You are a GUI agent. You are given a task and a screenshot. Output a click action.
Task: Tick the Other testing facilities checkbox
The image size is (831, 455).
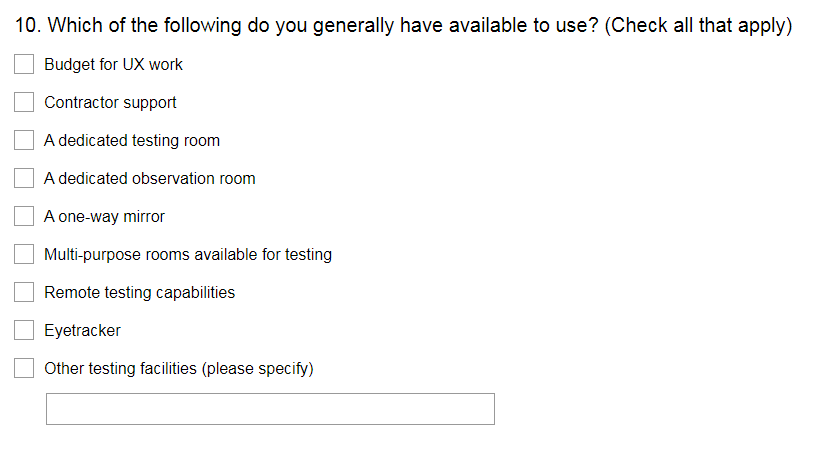(24, 369)
